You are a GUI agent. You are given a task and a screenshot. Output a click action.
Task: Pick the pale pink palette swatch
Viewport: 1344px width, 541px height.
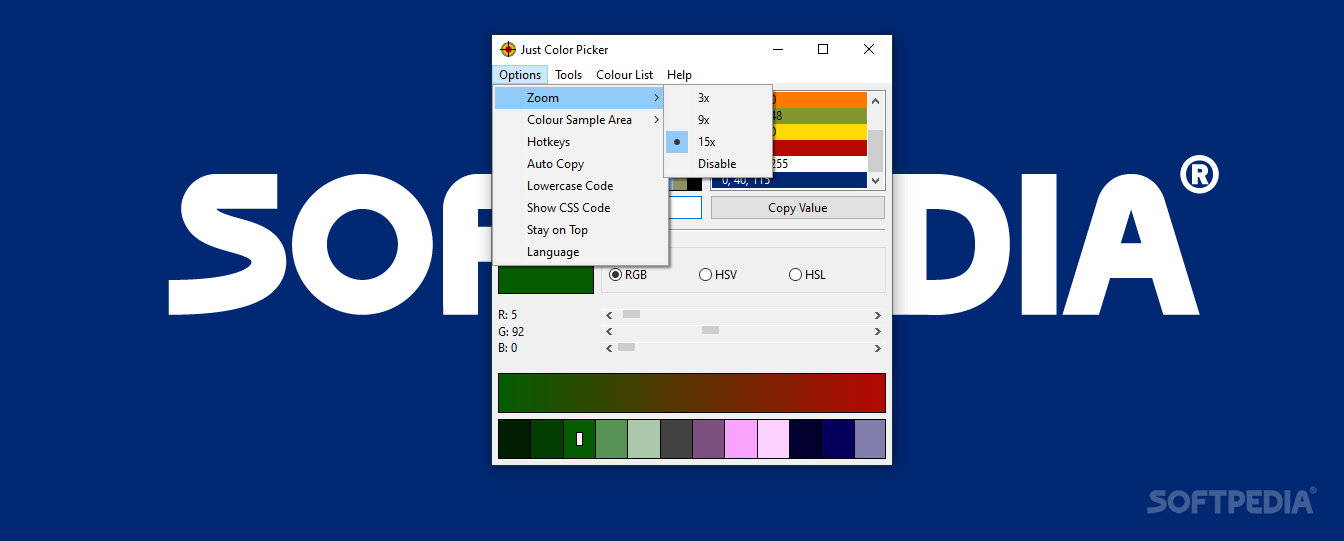coord(773,439)
